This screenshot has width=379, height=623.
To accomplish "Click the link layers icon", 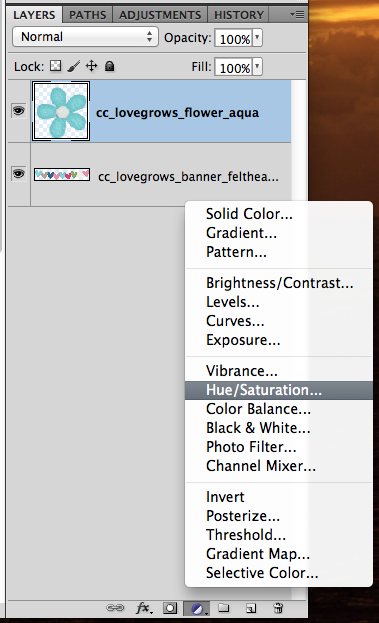I will [115, 608].
